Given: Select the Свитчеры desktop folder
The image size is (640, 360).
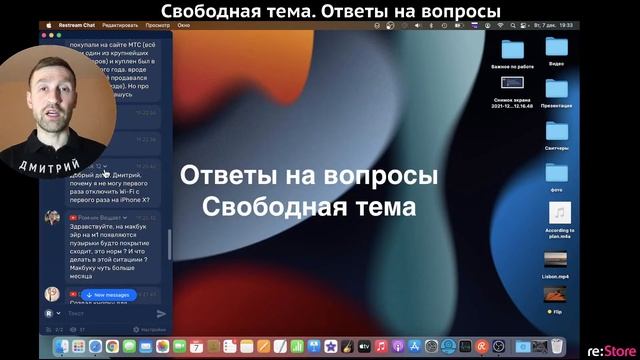Looking at the screenshot, I should tap(556, 136).
